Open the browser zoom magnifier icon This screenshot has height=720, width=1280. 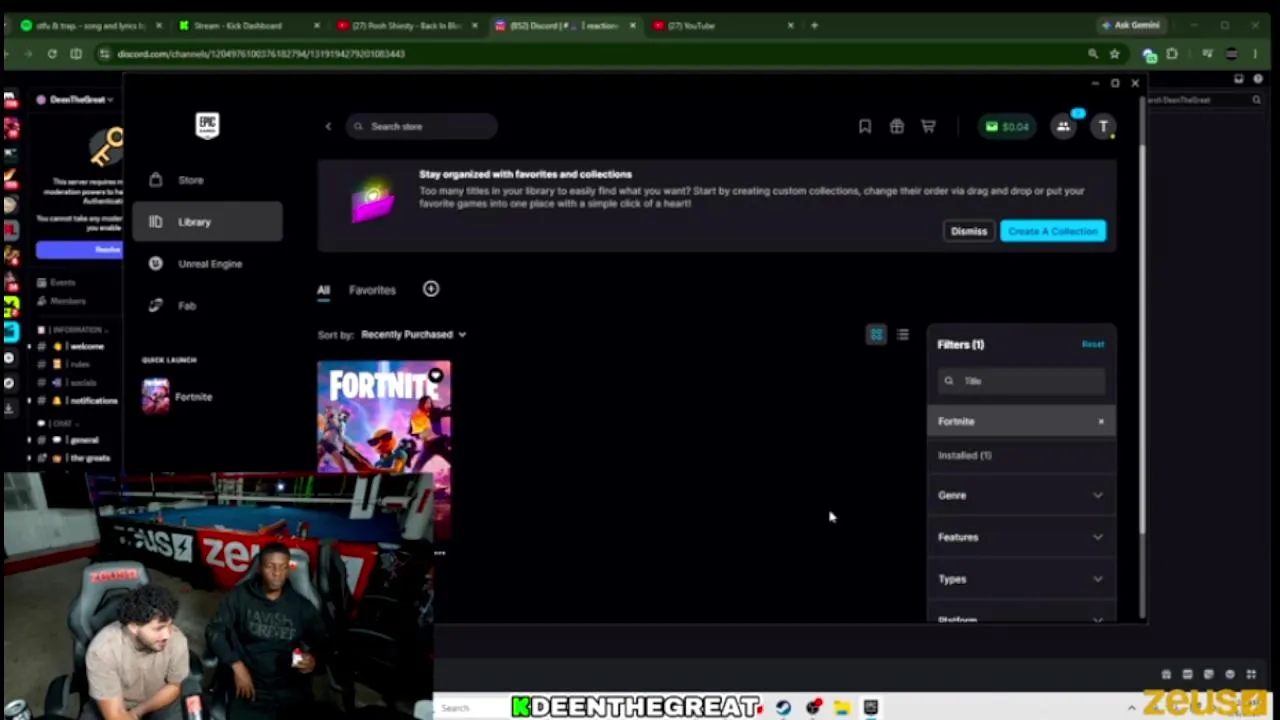(1093, 54)
